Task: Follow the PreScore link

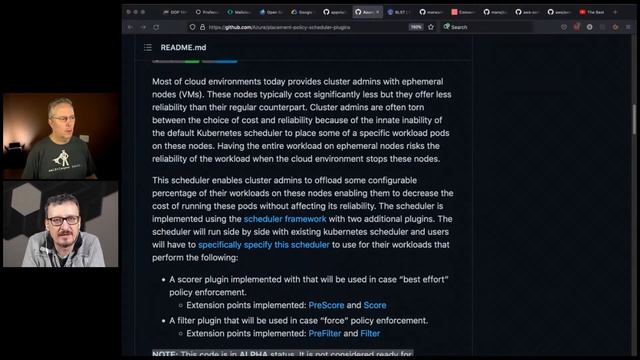Action: pos(326,305)
